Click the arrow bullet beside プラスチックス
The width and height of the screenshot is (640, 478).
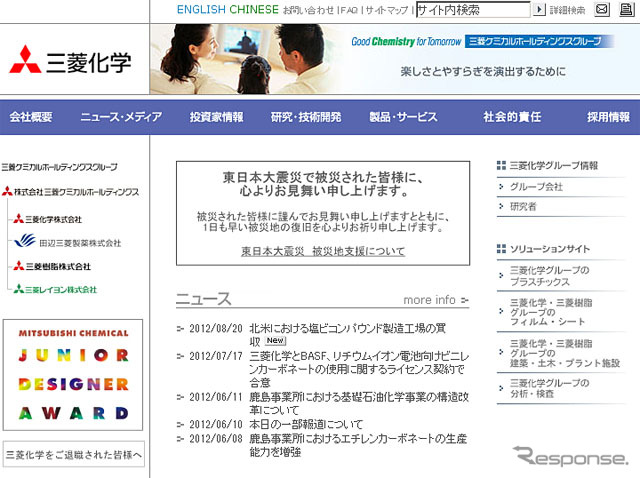click(501, 276)
